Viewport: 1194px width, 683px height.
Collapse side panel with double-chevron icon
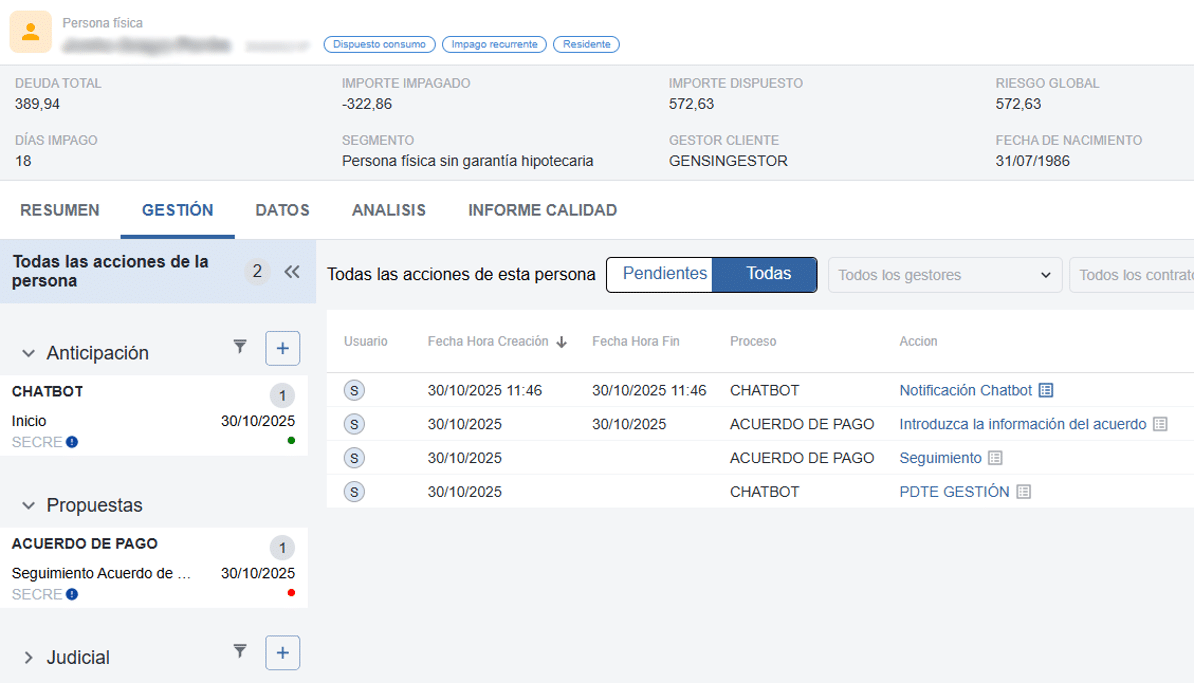(292, 272)
